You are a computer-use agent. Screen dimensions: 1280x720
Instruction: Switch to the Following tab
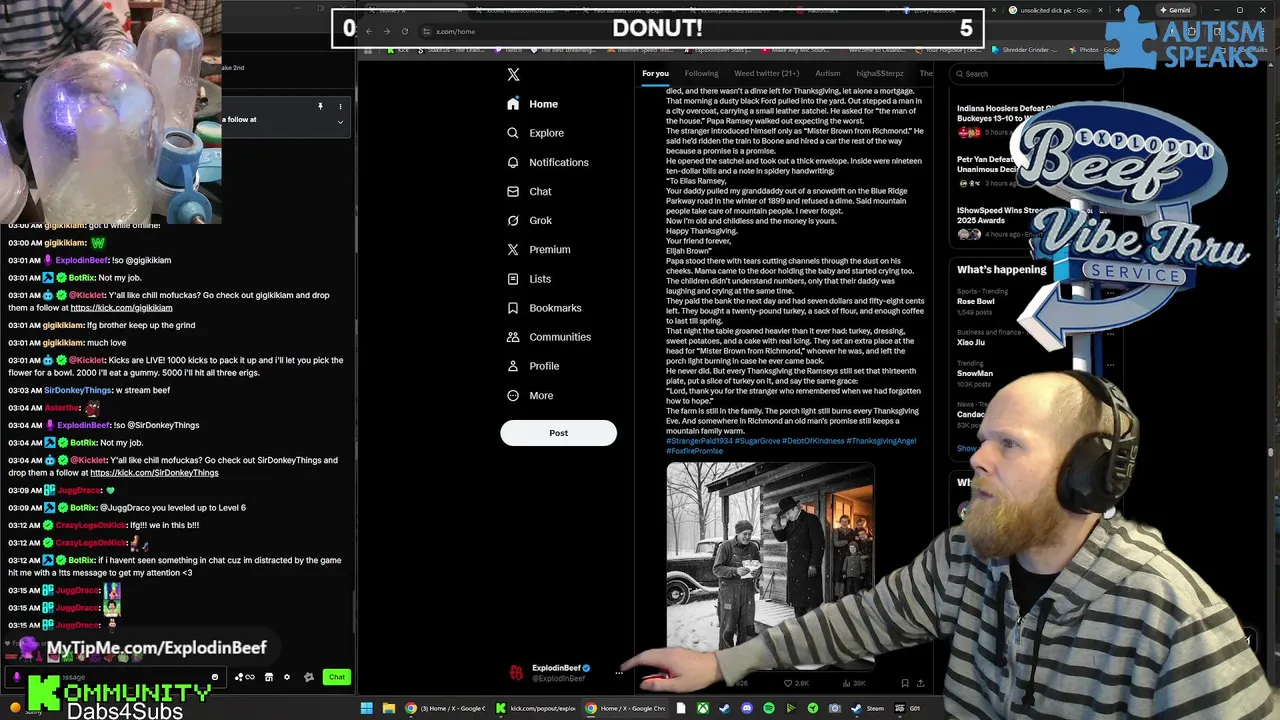701,73
